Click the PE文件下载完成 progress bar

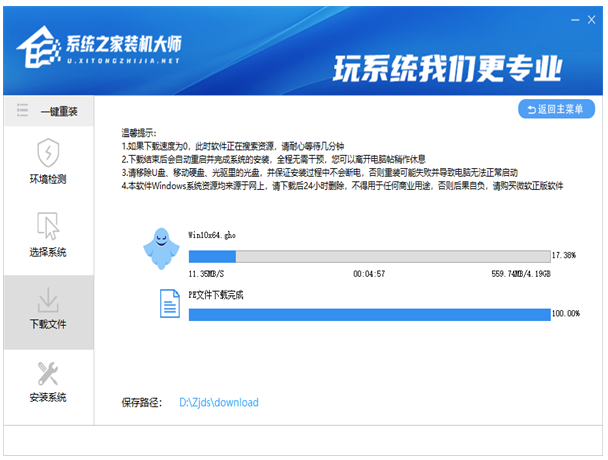coord(368,314)
